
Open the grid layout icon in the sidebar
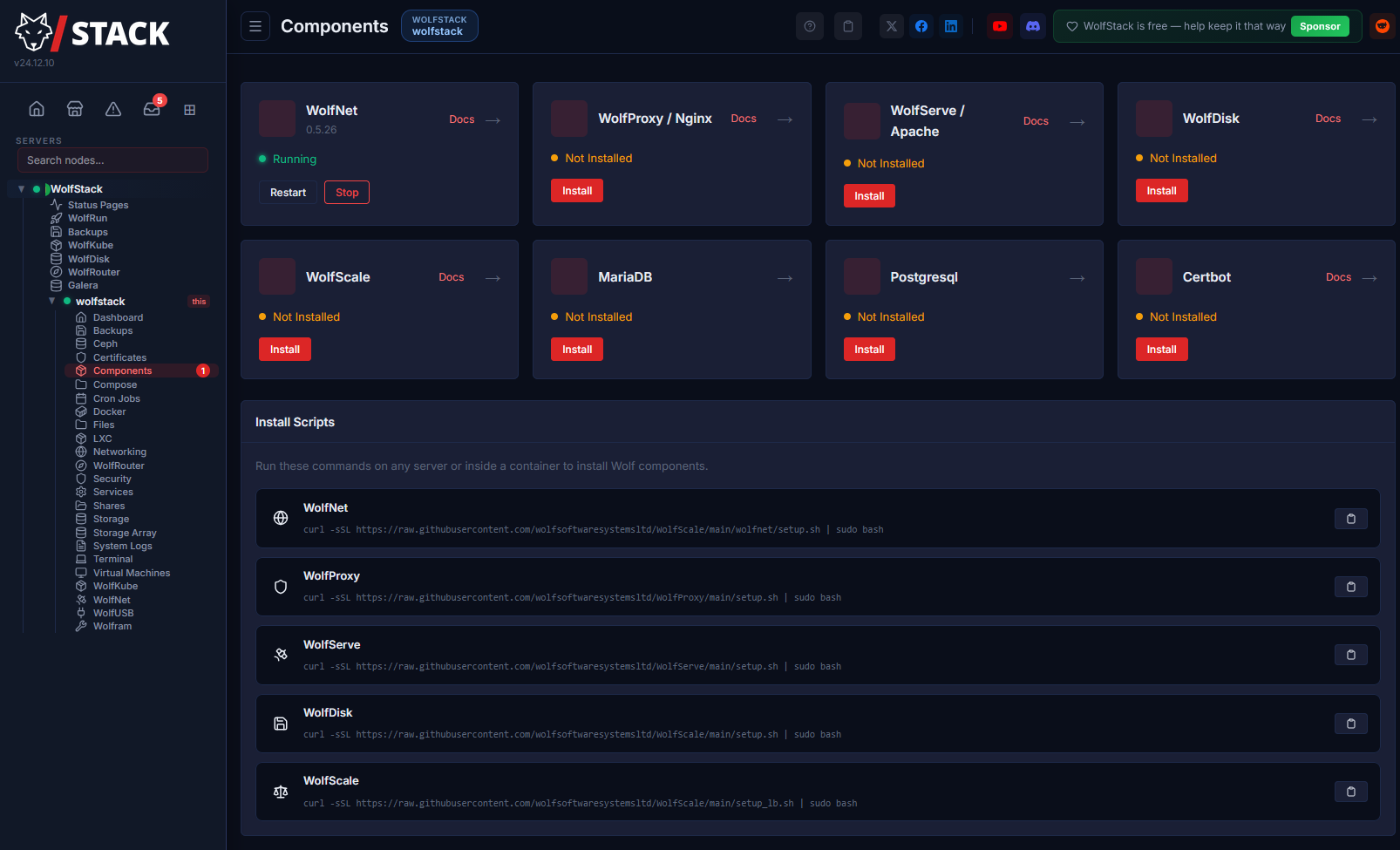[190, 110]
